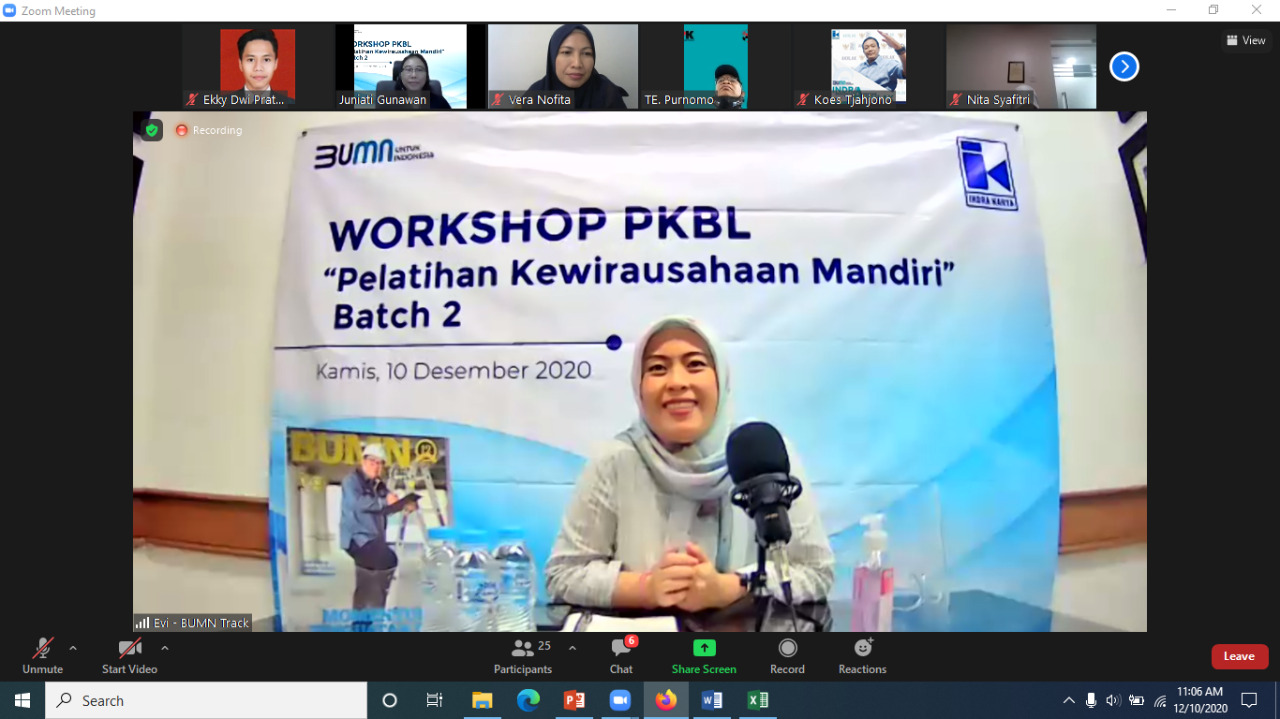This screenshot has width=1280, height=719.
Task: Click the green encryption shield icon
Action: [151, 130]
